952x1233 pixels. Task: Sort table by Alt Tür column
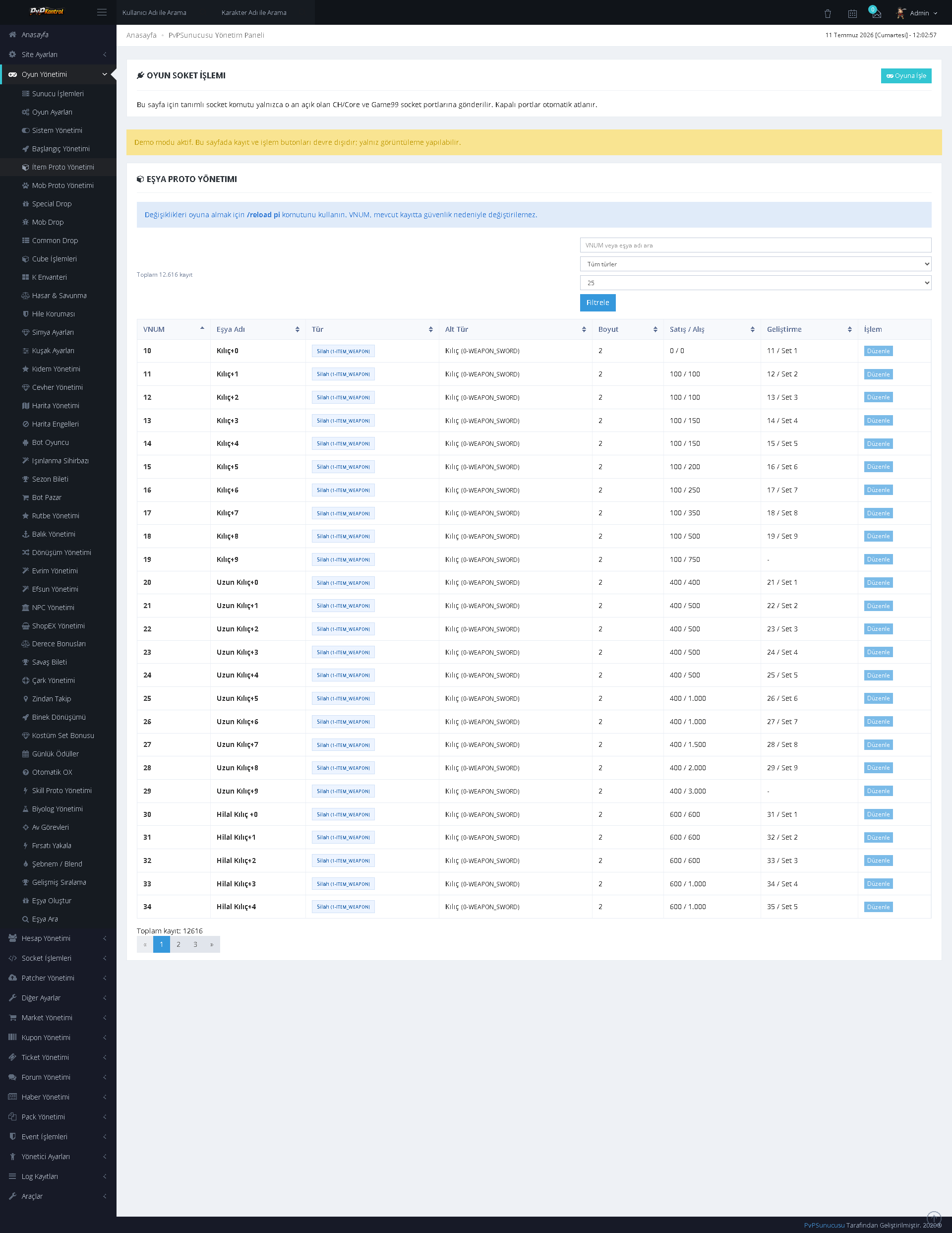point(515,329)
